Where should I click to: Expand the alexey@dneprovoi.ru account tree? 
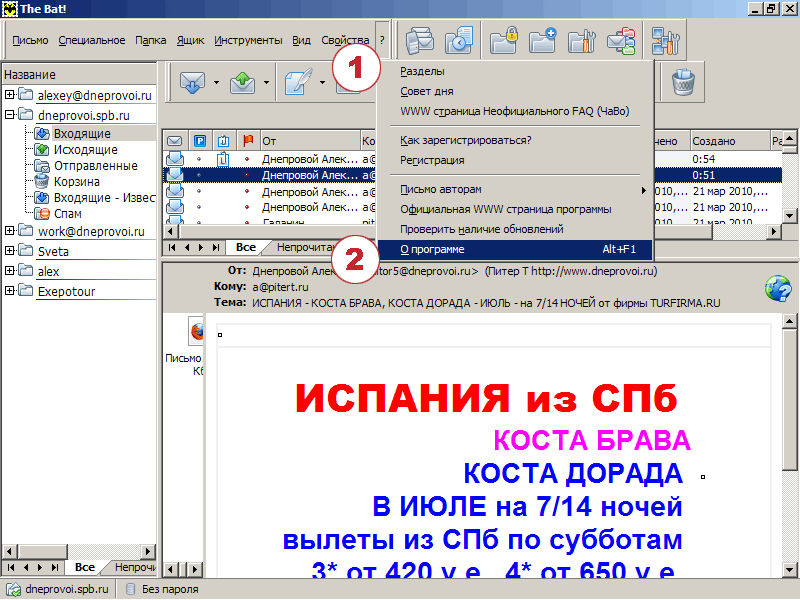[10, 95]
